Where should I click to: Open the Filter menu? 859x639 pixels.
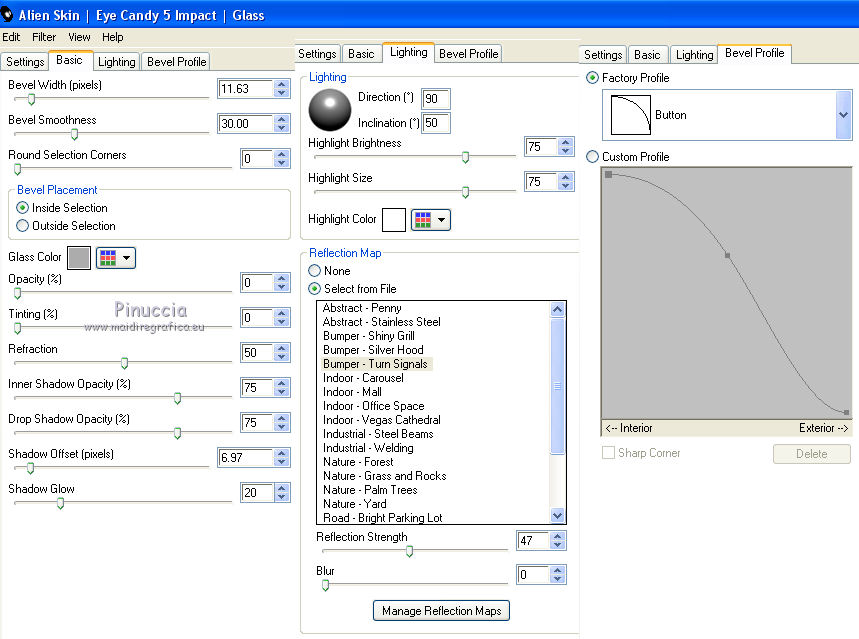coord(44,37)
